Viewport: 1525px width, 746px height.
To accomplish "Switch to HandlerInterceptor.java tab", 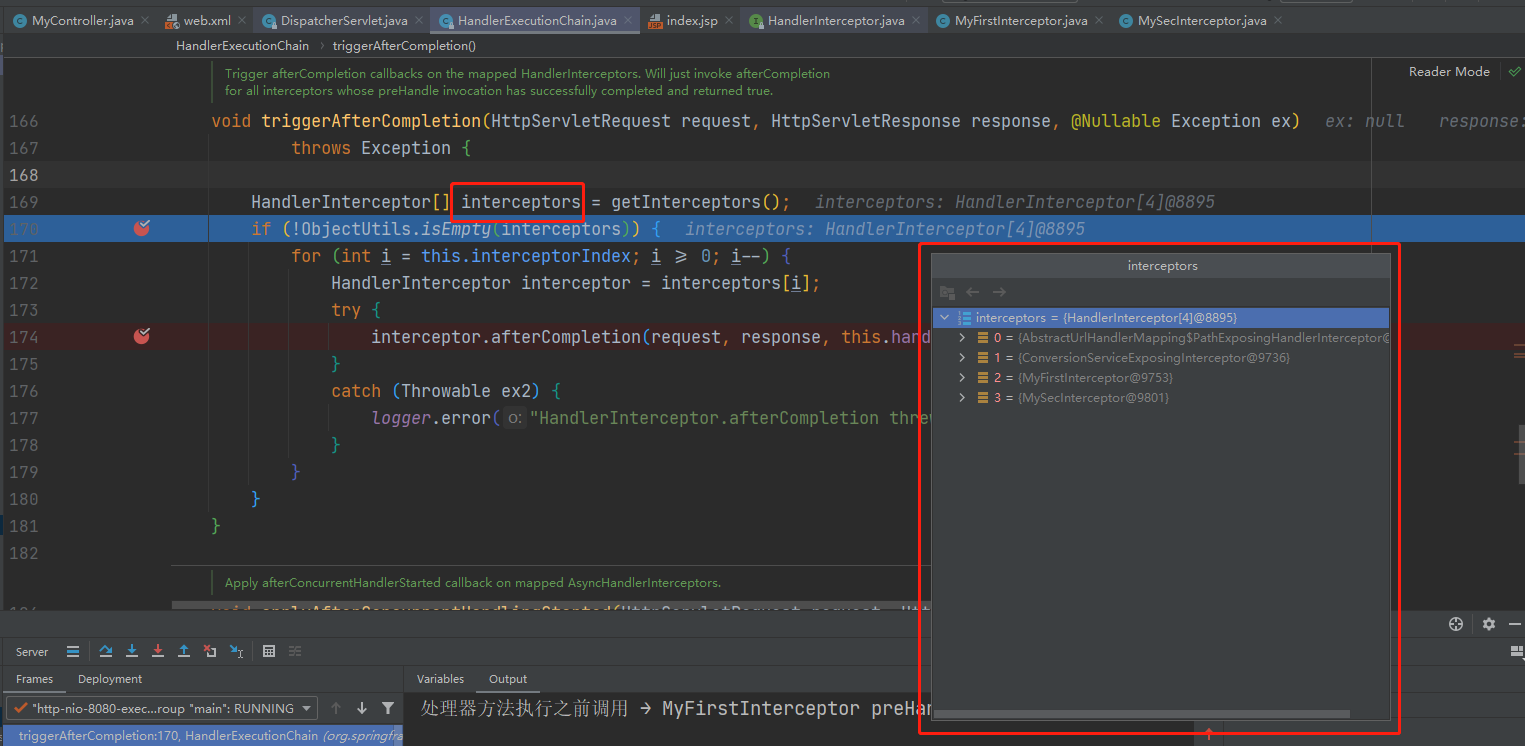I will [836, 20].
